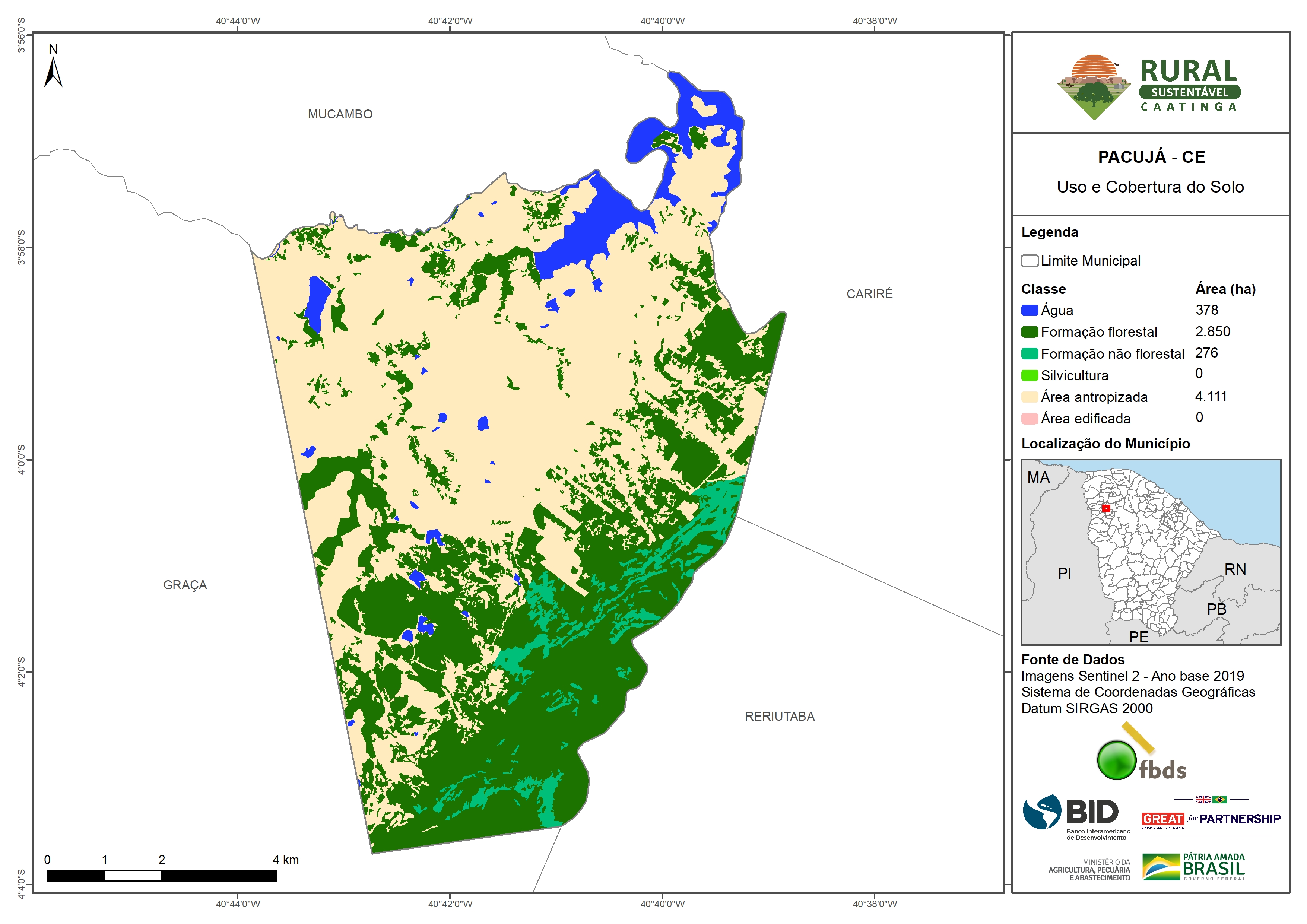Click the red municipality marker in inset map

[x=1105, y=508]
